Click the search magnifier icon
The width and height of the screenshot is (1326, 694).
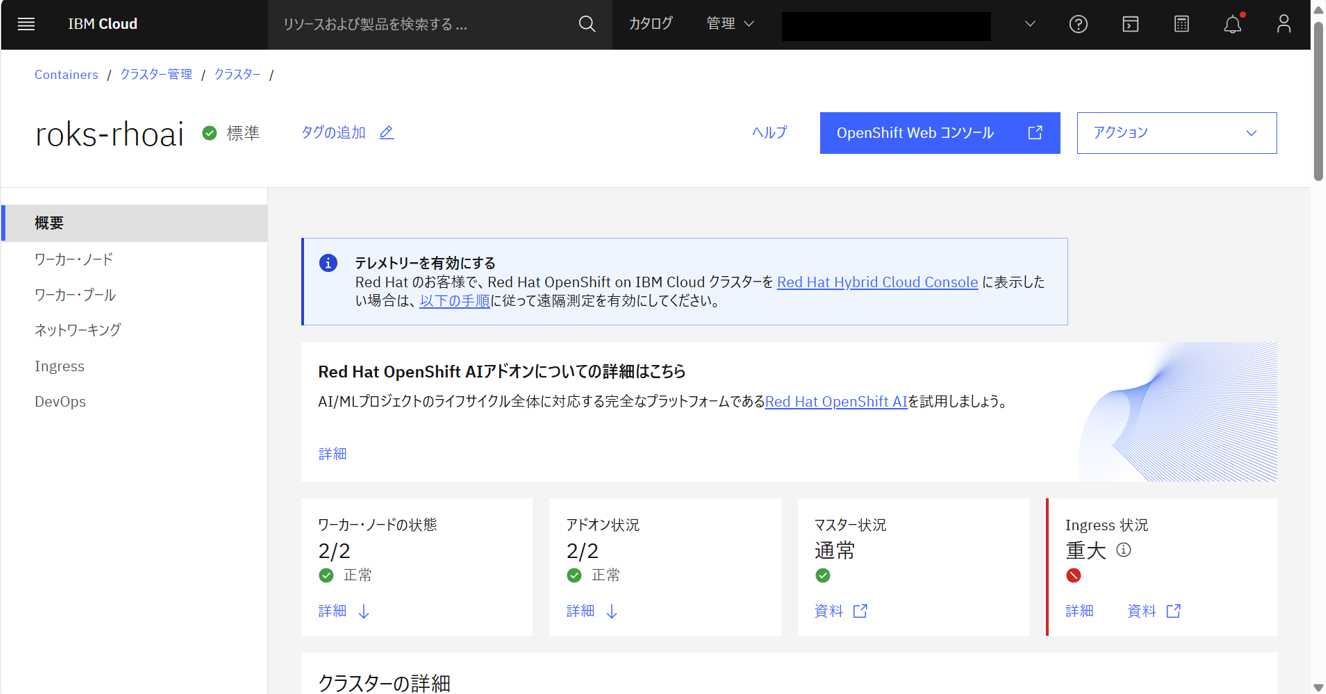(x=587, y=24)
